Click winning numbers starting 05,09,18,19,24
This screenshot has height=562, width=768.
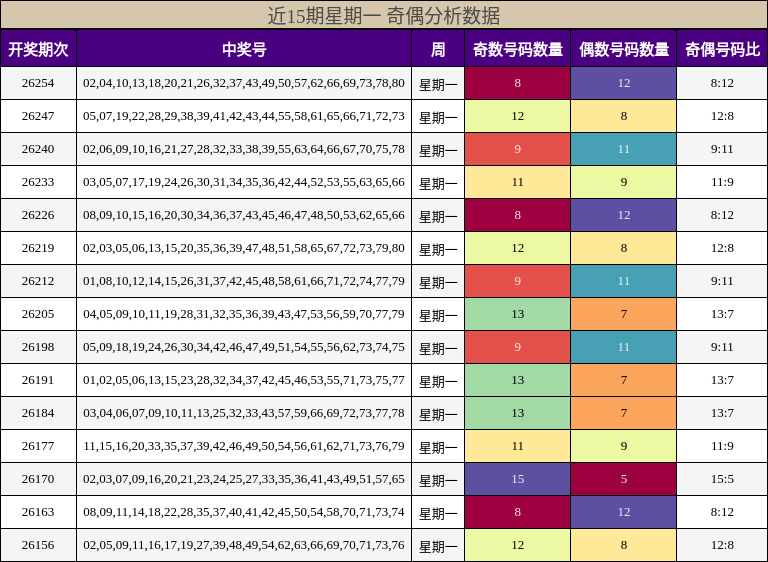coord(244,347)
